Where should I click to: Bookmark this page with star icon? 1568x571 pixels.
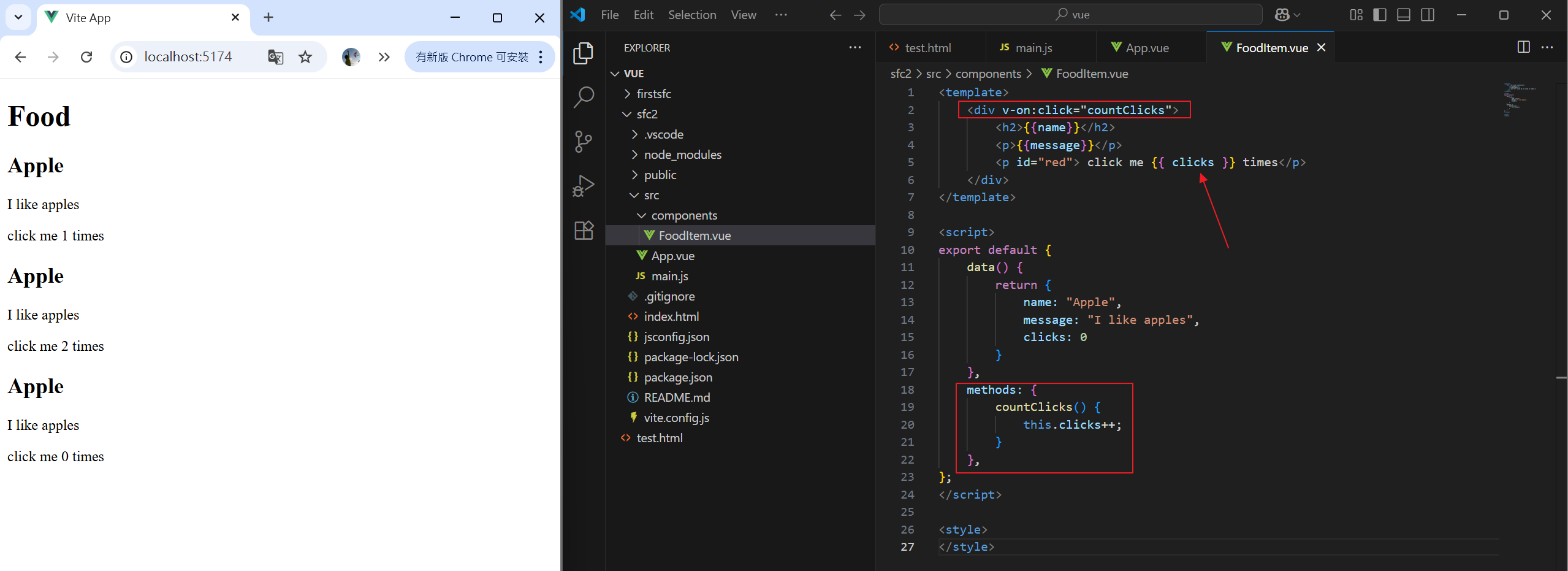pyautogui.click(x=305, y=57)
